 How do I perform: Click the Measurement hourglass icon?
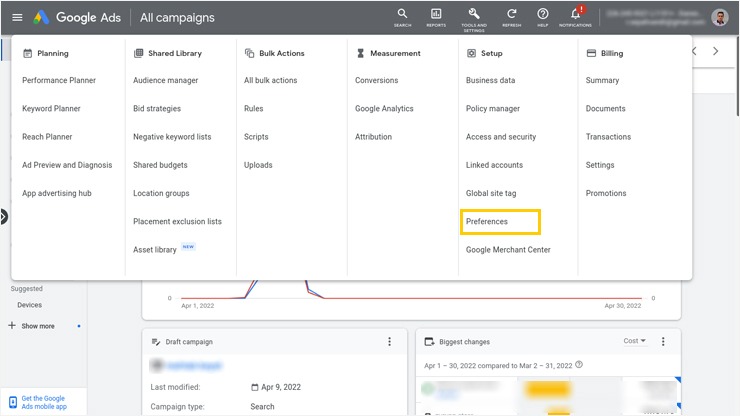(361, 53)
